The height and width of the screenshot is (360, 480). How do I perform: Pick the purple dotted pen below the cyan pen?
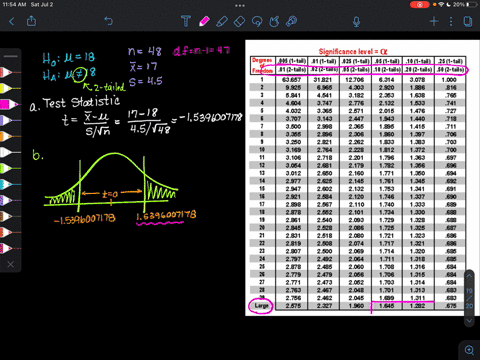pos(10,200)
